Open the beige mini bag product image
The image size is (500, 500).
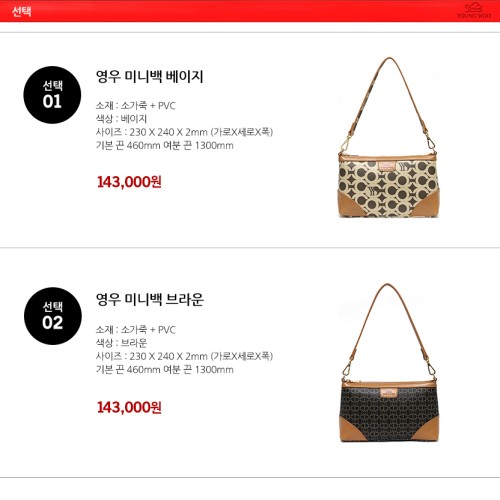(x=388, y=137)
